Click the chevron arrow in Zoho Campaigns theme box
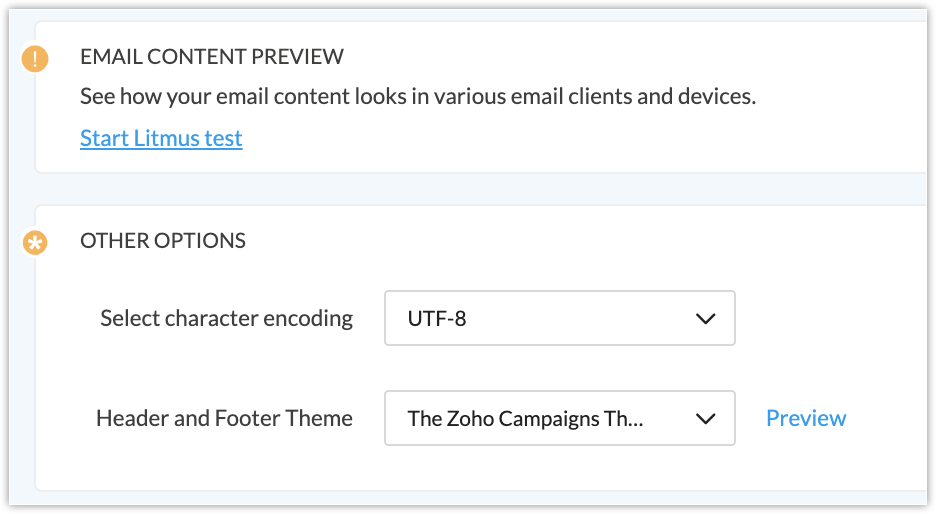This screenshot has height=514, width=936. pos(706,418)
